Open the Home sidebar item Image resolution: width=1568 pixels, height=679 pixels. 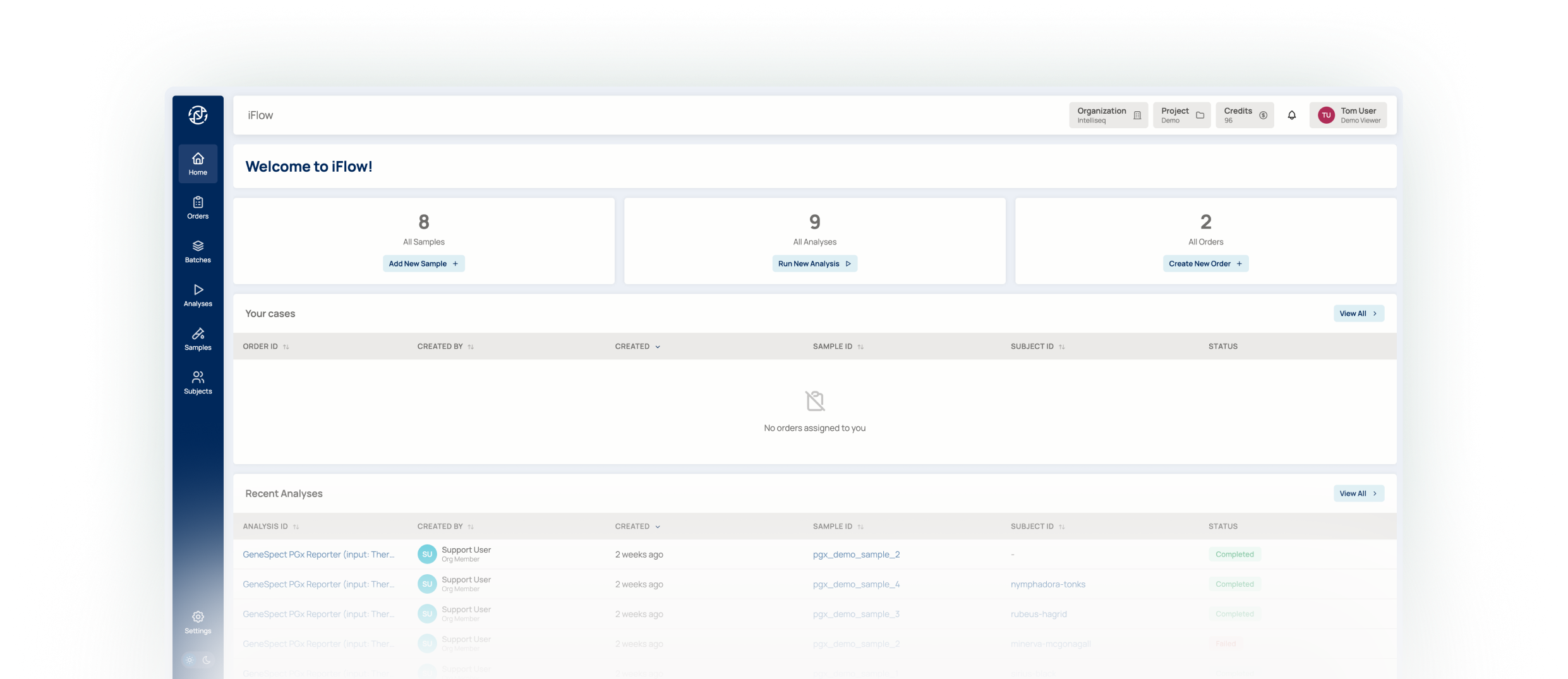click(x=198, y=164)
